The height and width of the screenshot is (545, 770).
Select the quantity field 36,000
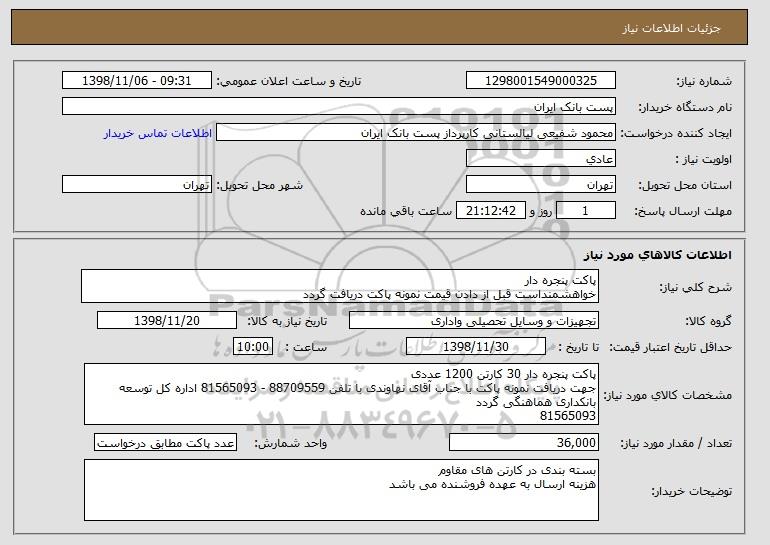click(524, 442)
